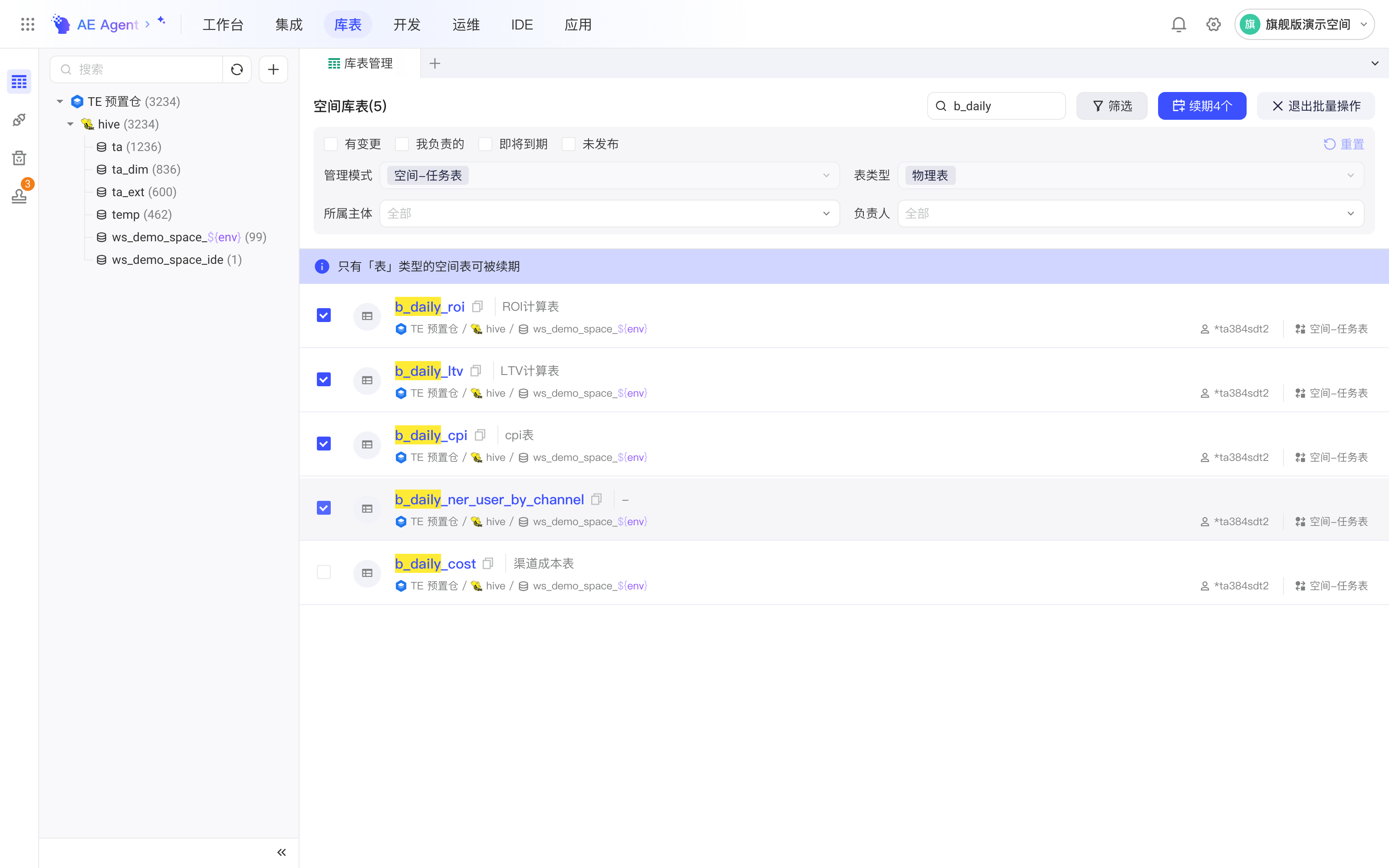Select the table grid icon in left rail

click(x=19, y=82)
